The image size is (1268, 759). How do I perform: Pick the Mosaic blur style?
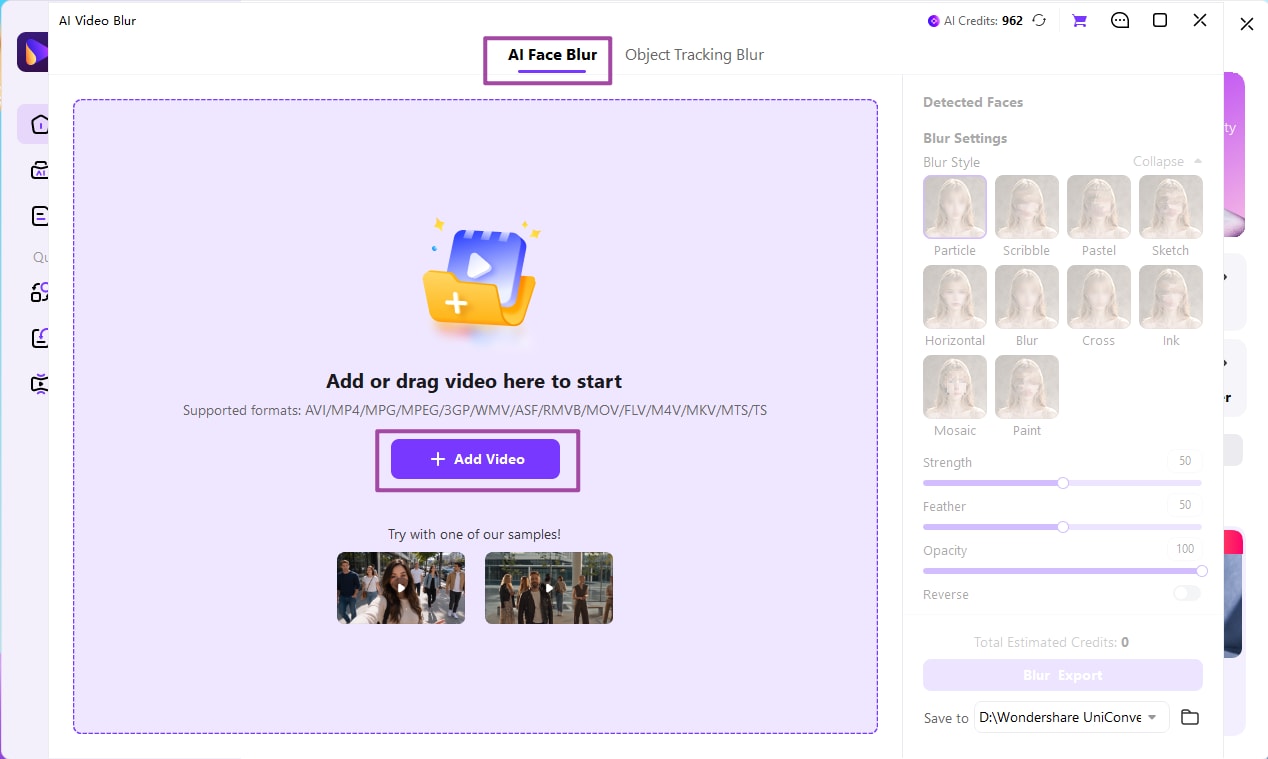[x=955, y=387]
